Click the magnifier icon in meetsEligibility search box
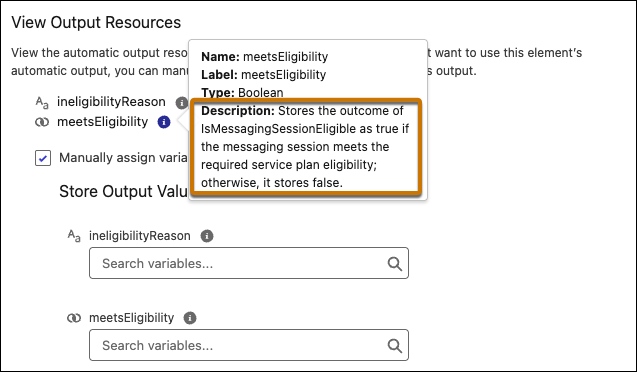The height and width of the screenshot is (372, 637). click(394, 346)
